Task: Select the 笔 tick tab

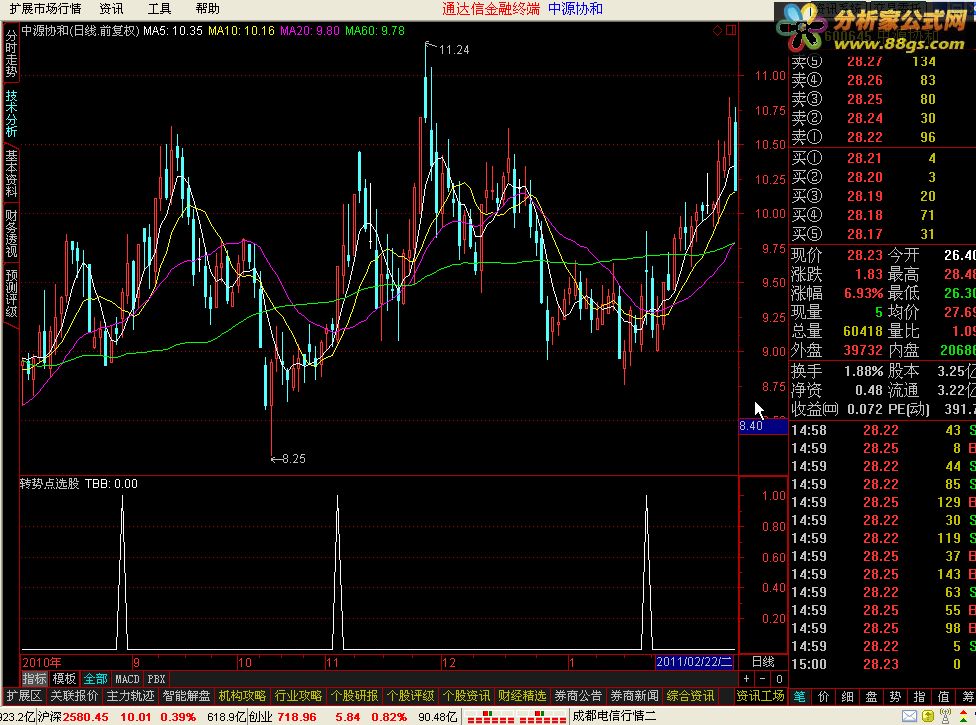Action: [800, 696]
